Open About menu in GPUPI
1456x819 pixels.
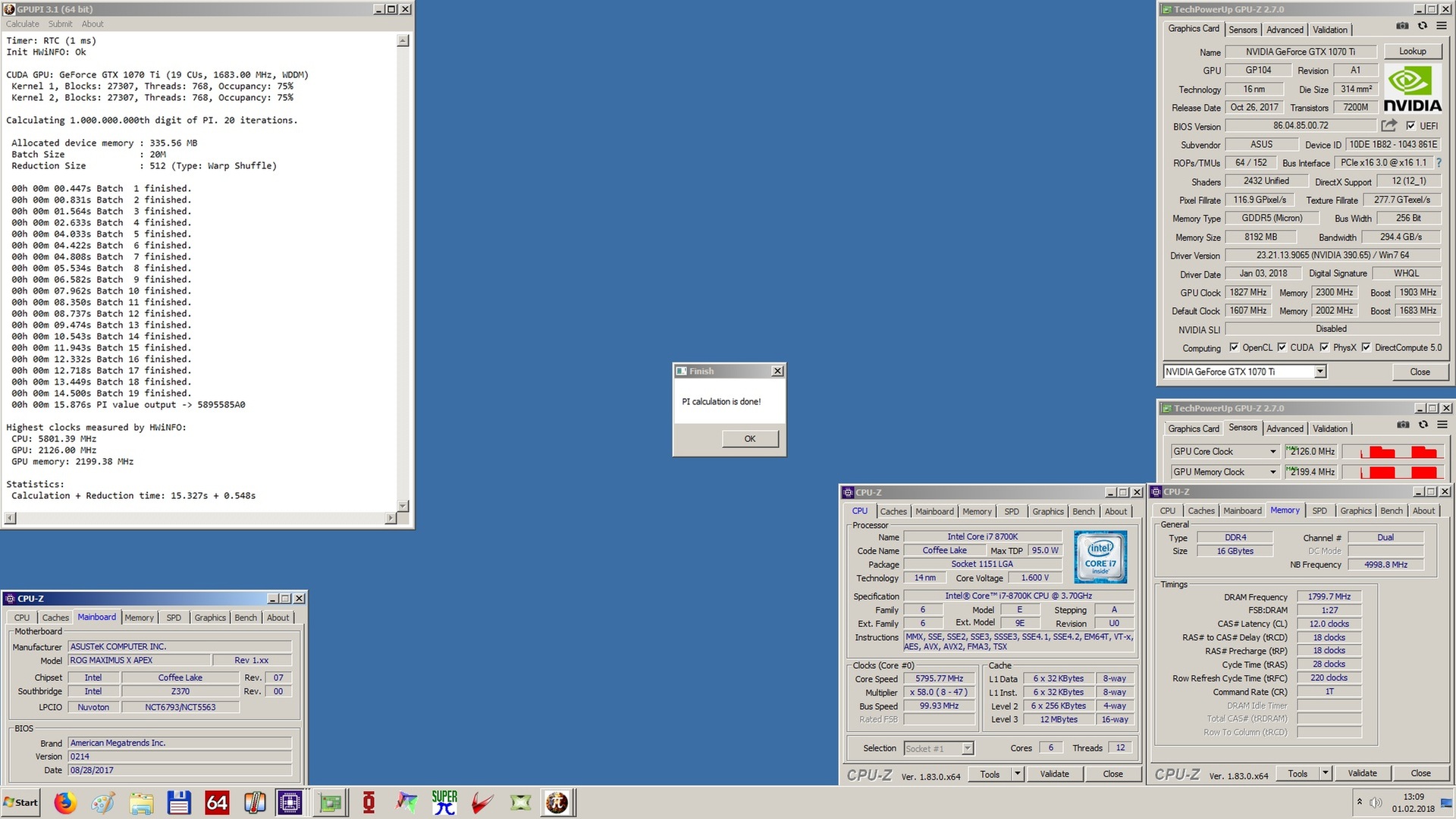coord(93,24)
